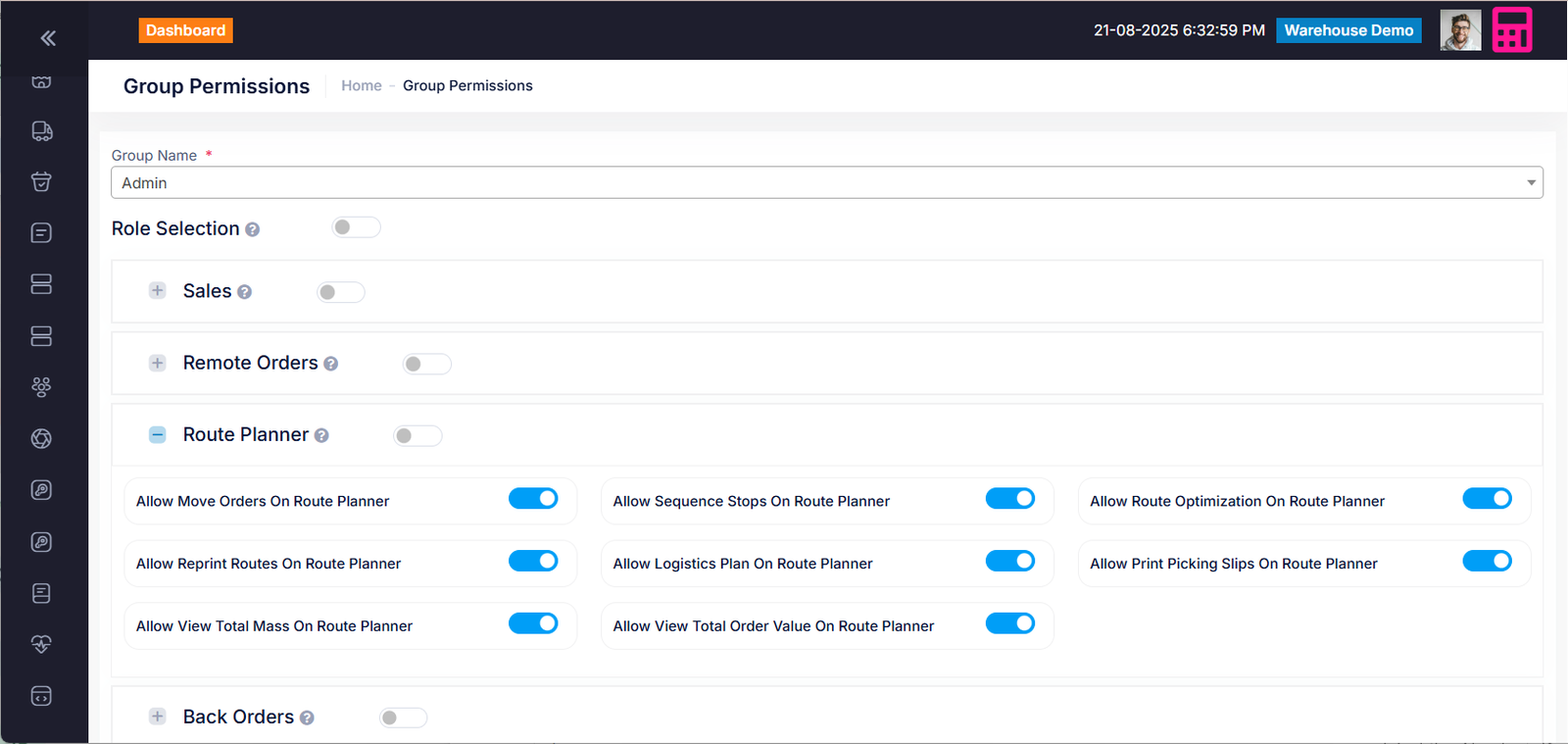Toggle Allow Print Picking Slips On Route Planner
This screenshot has width=1568, height=744.
pyautogui.click(x=1487, y=562)
